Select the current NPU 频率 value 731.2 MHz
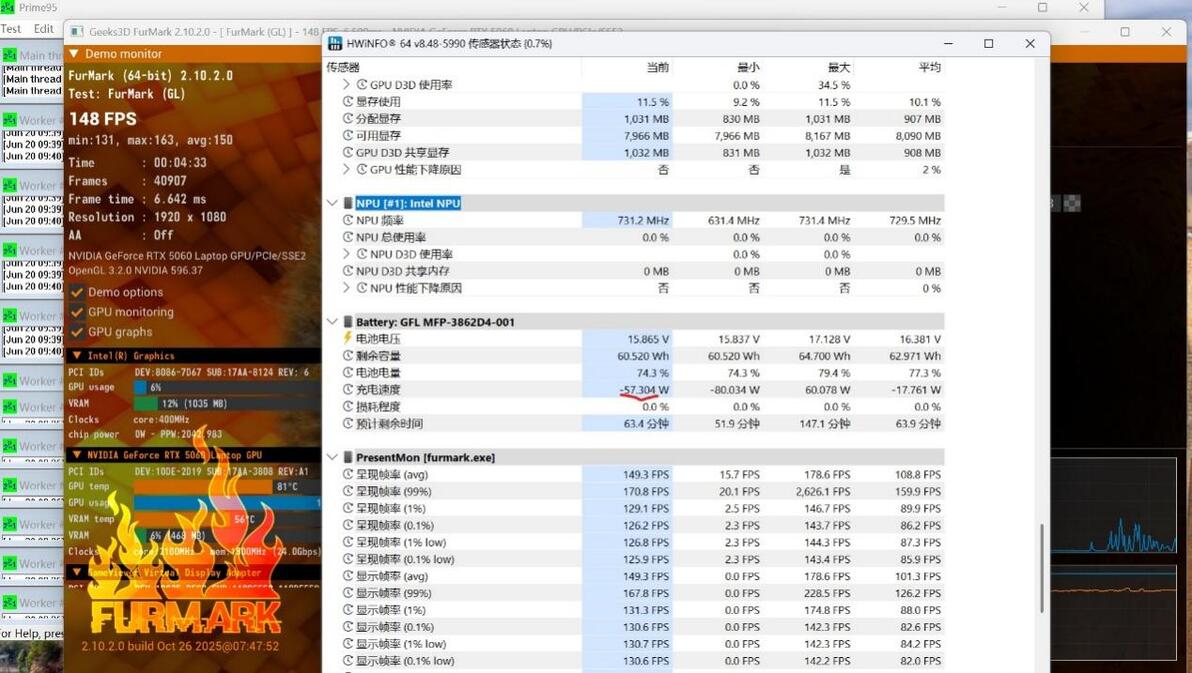The image size is (1192, 673). point(643,221)
